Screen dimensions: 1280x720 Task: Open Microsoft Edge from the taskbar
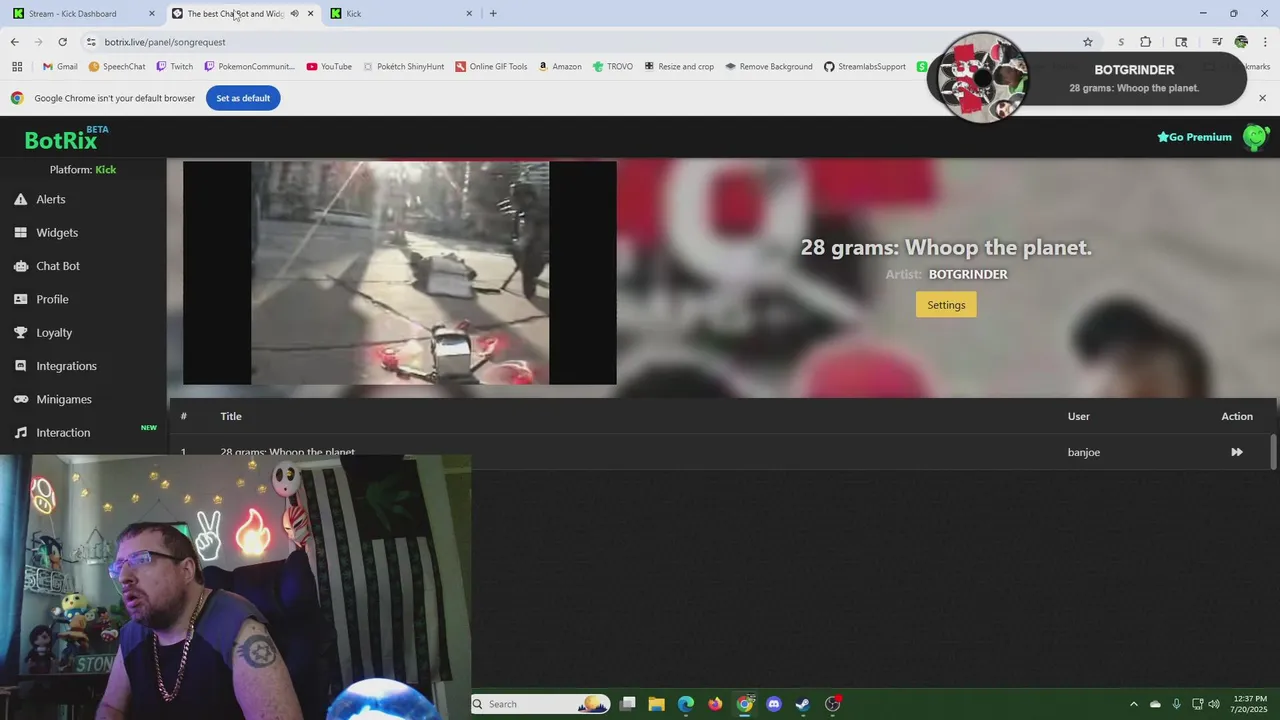686,704
